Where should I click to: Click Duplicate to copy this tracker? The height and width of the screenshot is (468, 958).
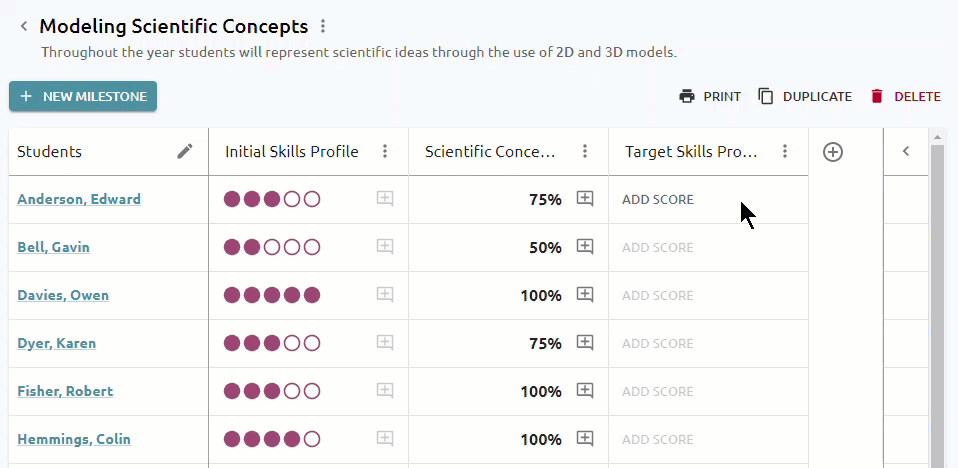tap(805, 97)
